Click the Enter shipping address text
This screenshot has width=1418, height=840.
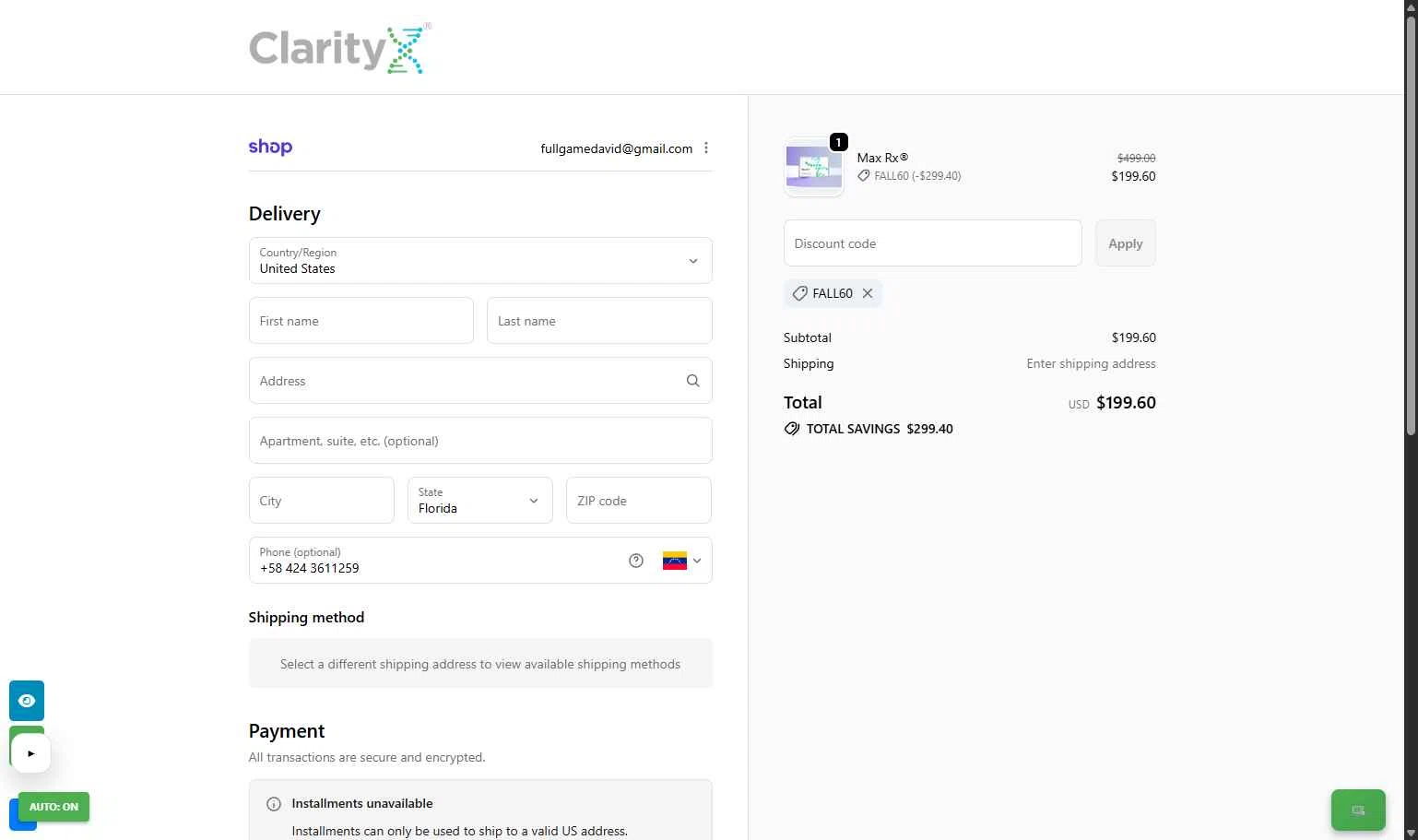tap(1091, 363)
